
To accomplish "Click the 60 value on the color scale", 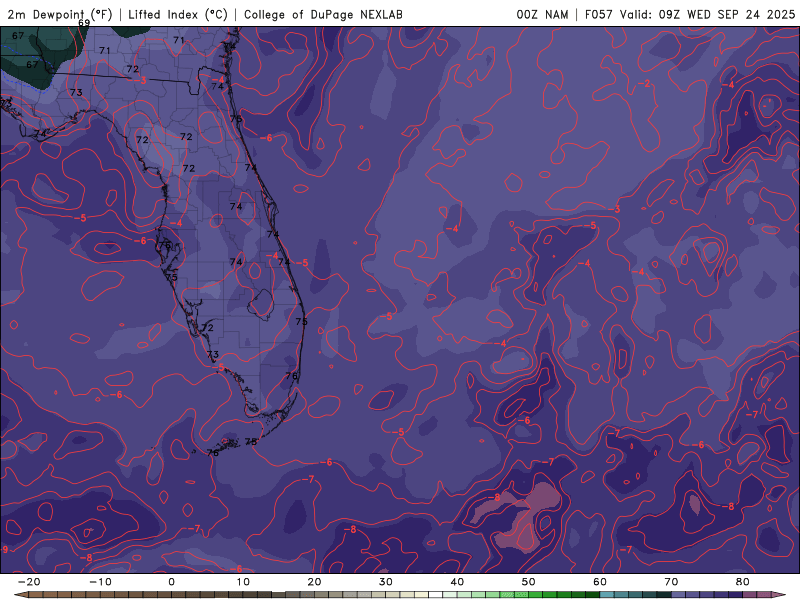I will click(600, 582).
